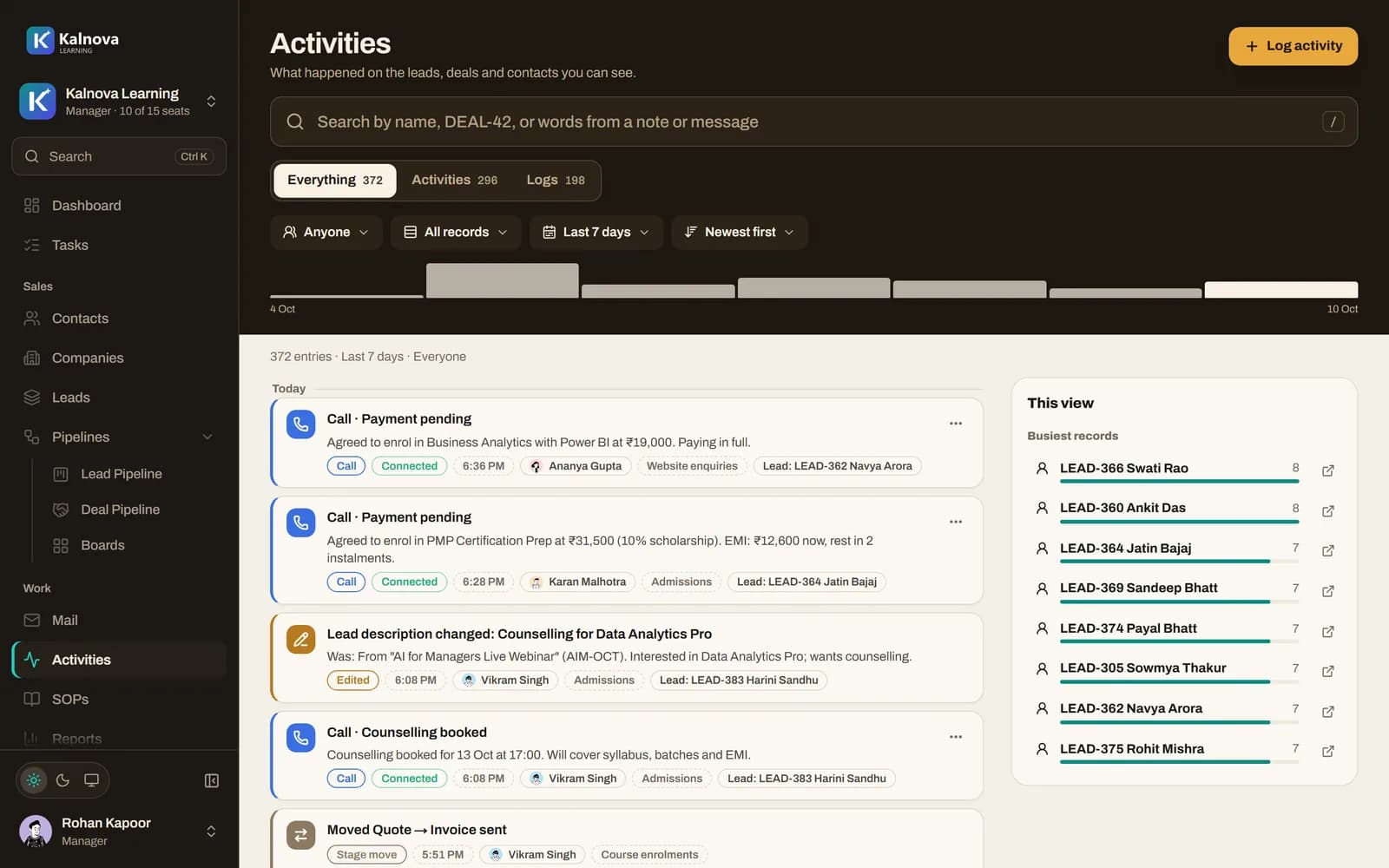This screenshot has width=1389, height=868.
Task: Open the Dashboard page
Action: [119, 206]
